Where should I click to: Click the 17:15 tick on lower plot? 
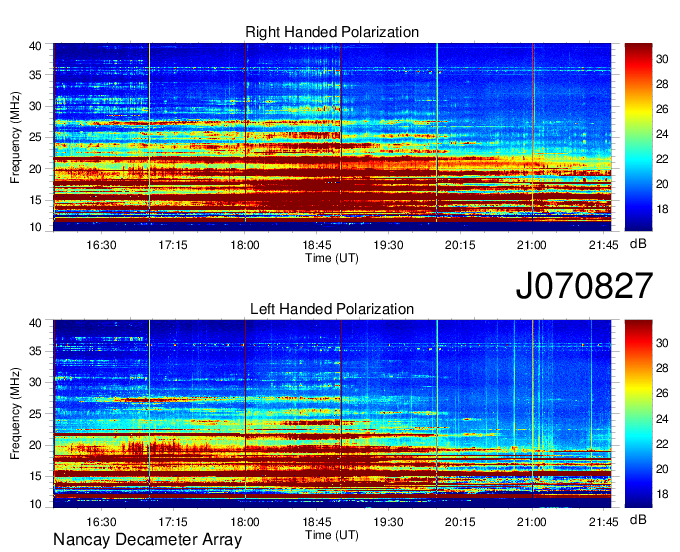173,522
